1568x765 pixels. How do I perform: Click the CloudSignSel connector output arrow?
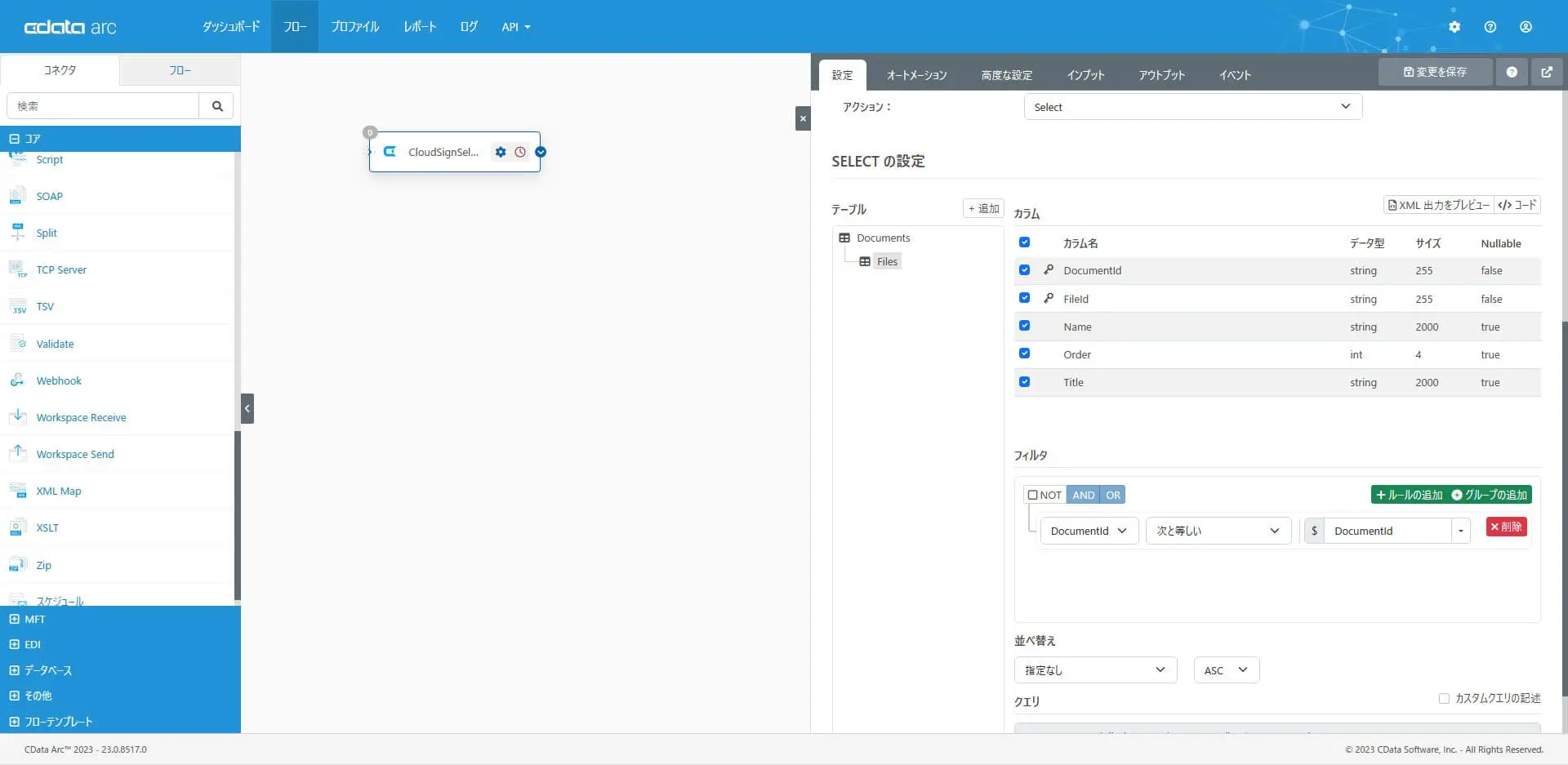point(541,152)
